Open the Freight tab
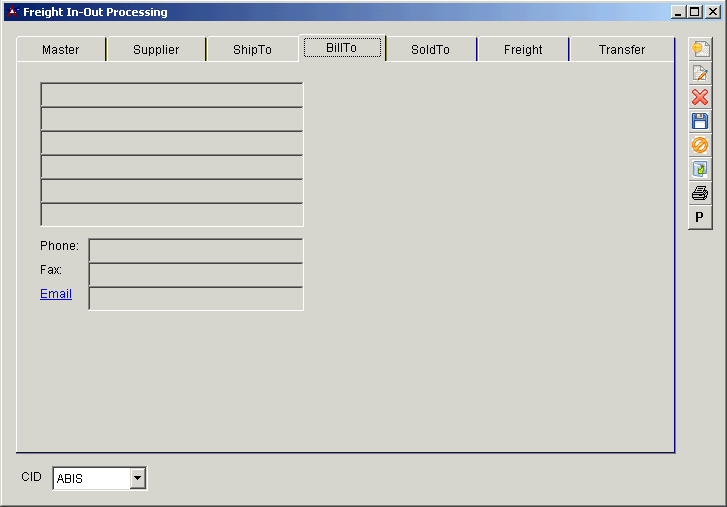The height and width of the screenshot is (507, 727). 523,50
